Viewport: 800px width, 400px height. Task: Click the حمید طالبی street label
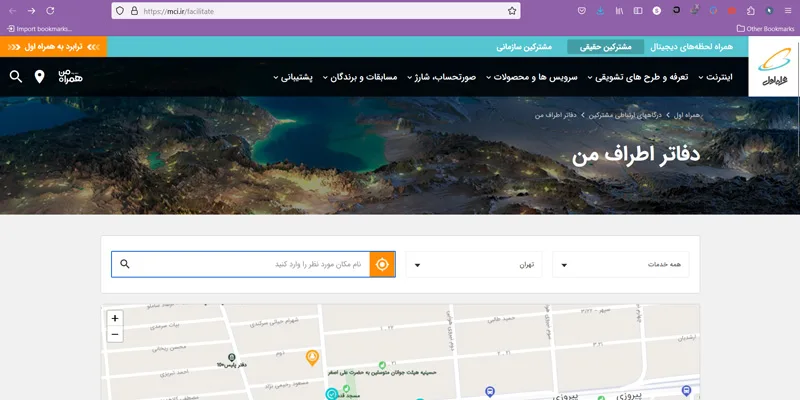click(502, 320)
